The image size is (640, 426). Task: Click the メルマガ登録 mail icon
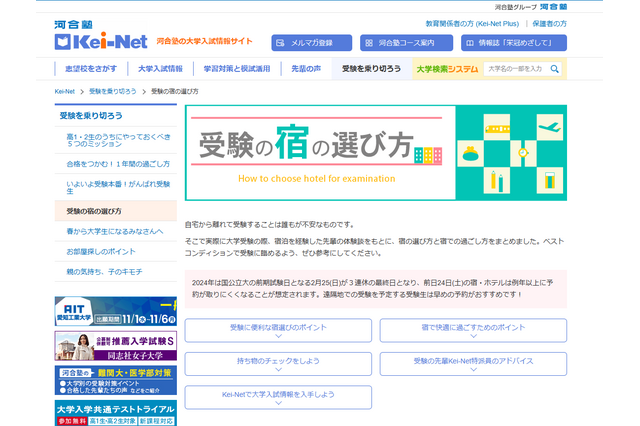coord(280,43)
